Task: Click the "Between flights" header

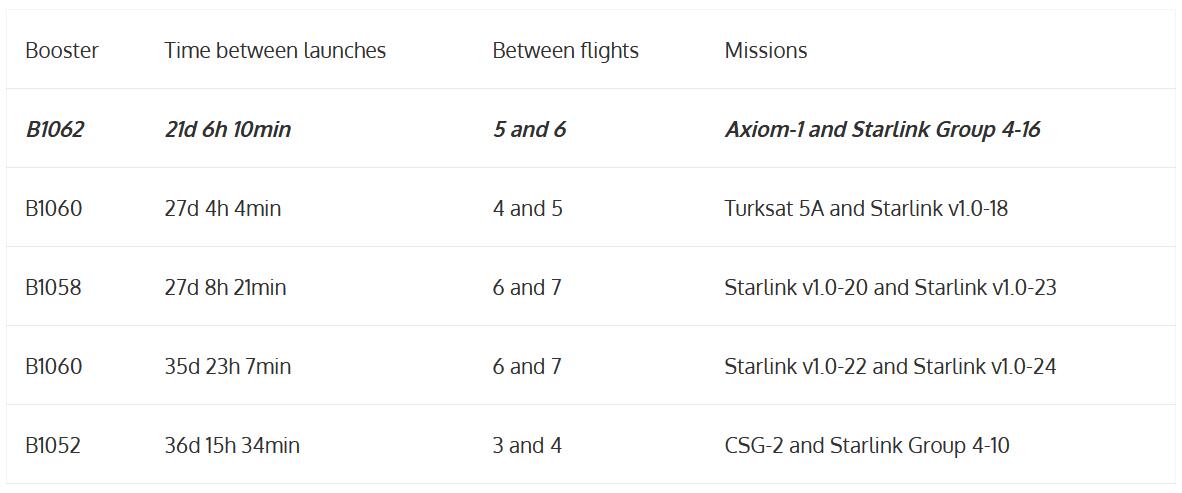Action: tap(565, 50)
